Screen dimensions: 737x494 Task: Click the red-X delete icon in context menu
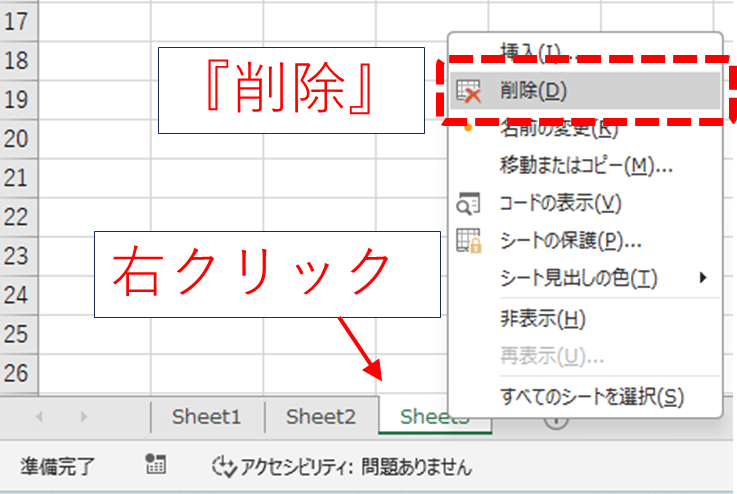click(468, 91)
